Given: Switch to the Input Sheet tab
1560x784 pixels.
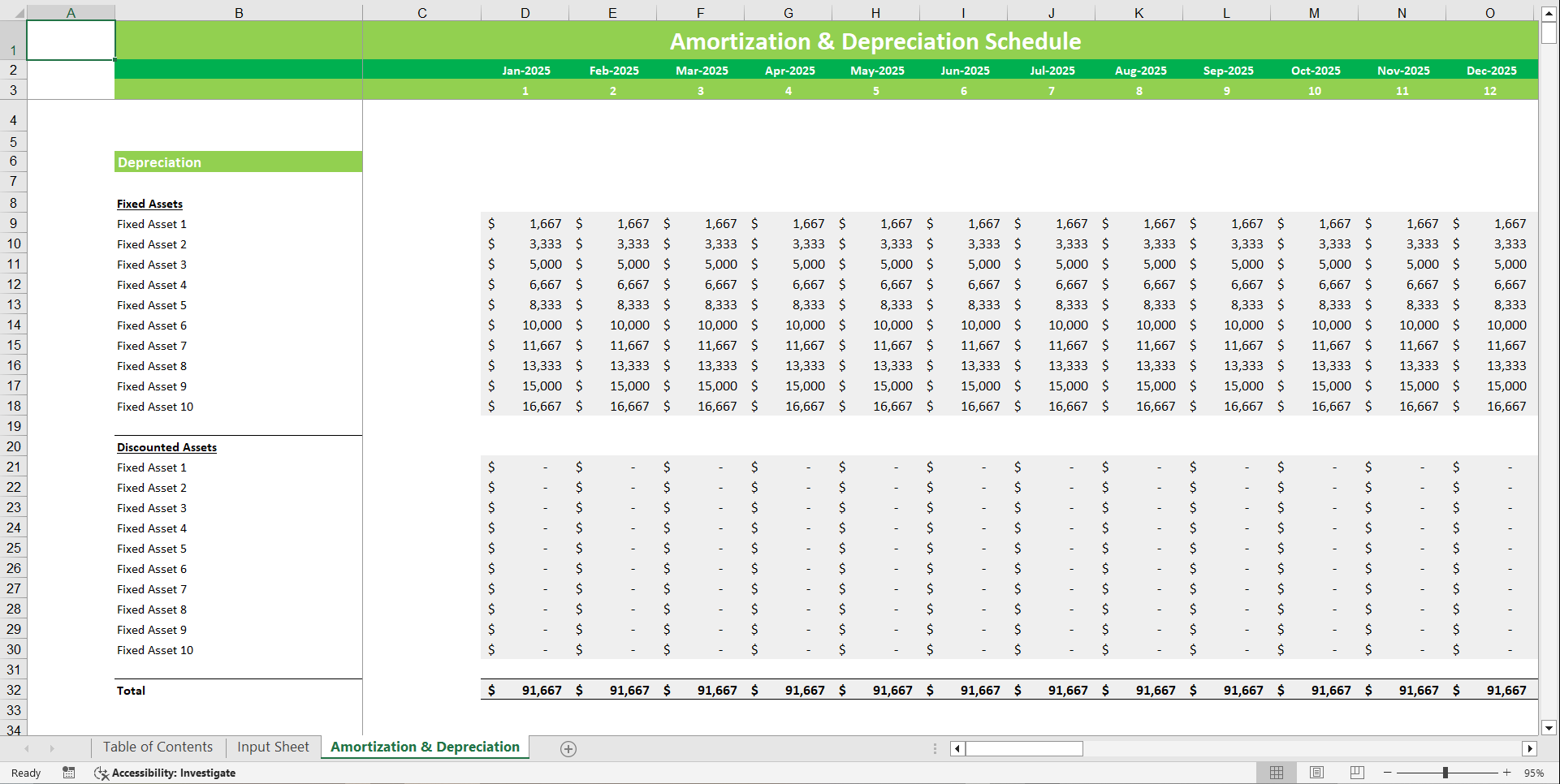Looking at the screenshot, I should [273, 747].
